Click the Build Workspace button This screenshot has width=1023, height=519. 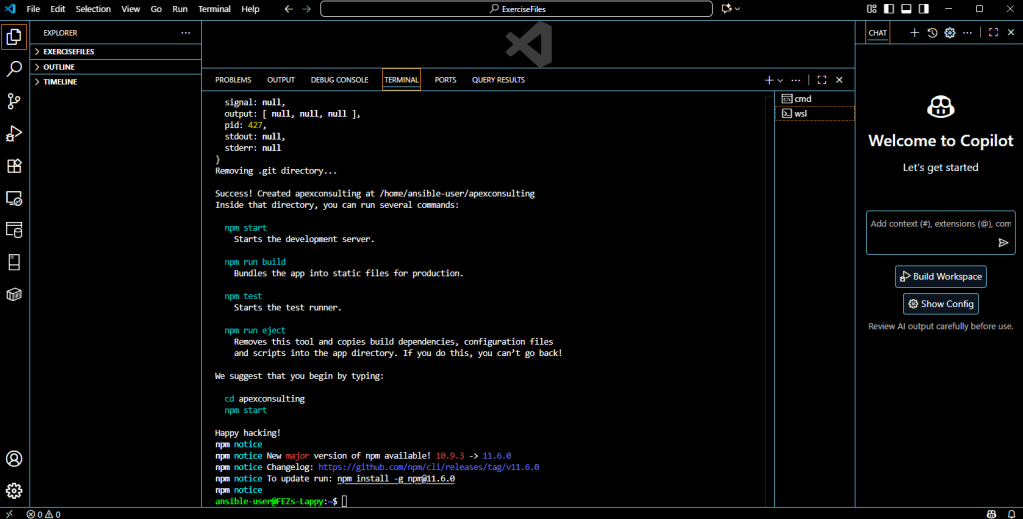(941, 276)
